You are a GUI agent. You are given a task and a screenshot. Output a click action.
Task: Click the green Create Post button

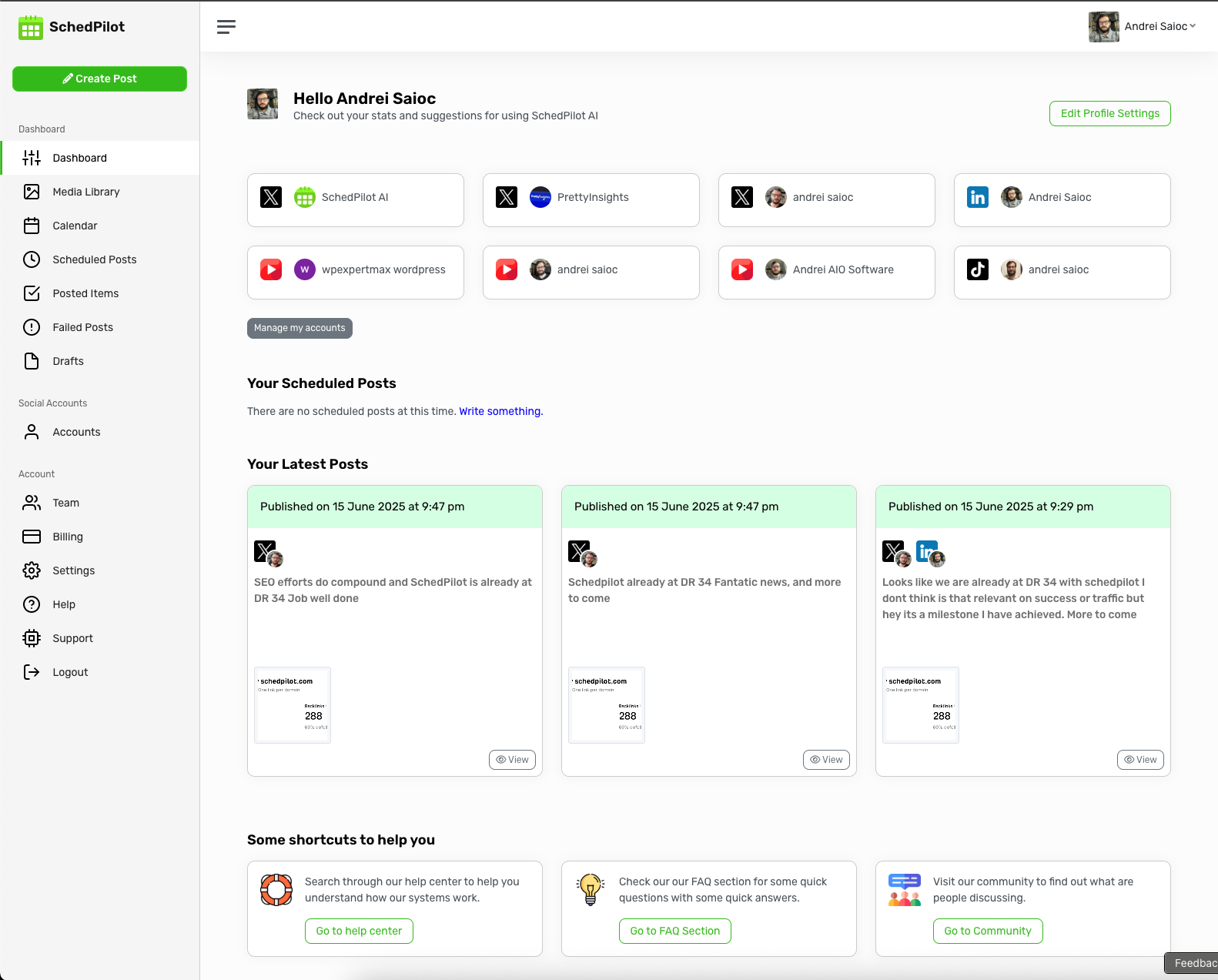(99, 79)
